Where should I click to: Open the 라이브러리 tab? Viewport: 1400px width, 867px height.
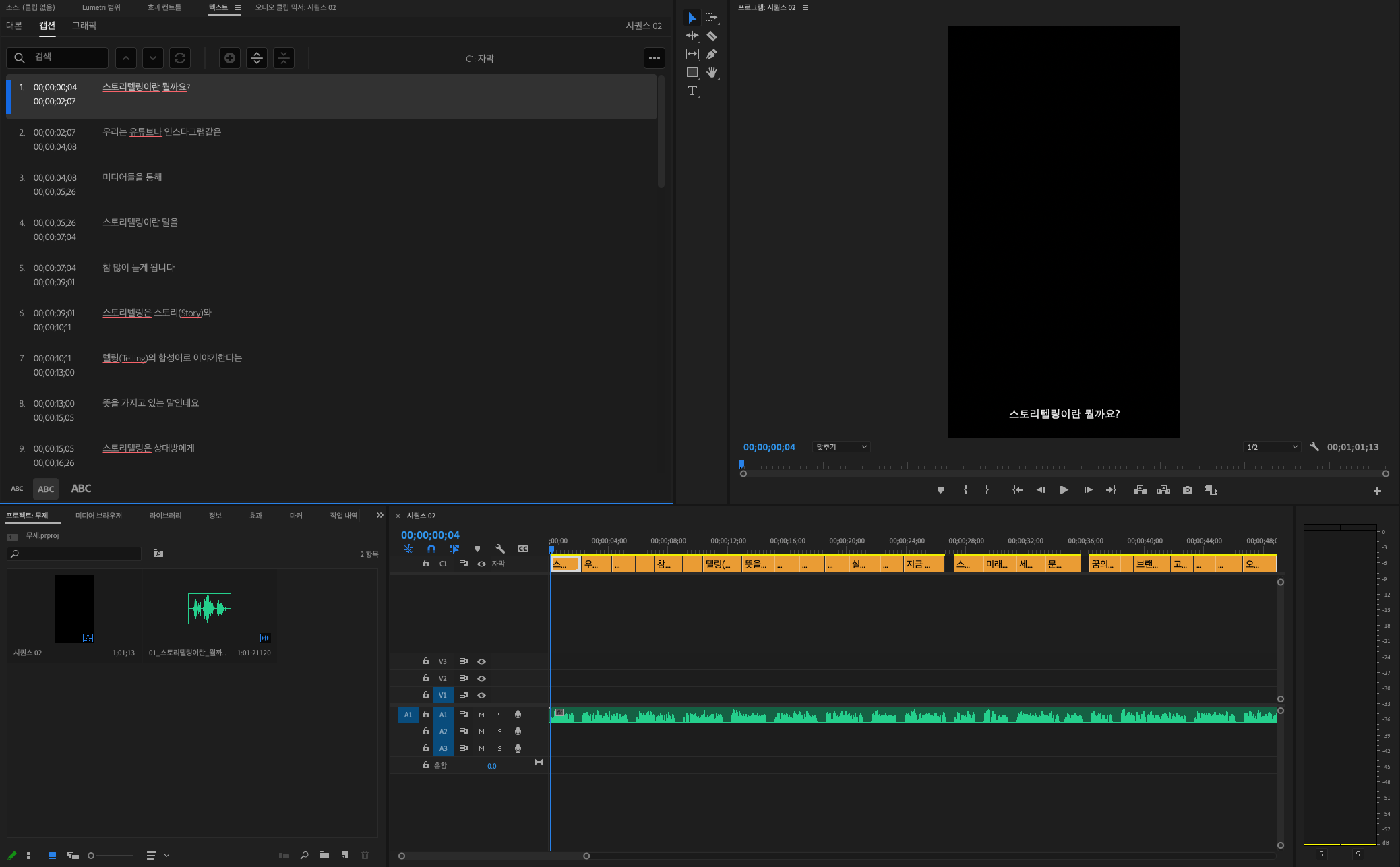pos(166,516)
